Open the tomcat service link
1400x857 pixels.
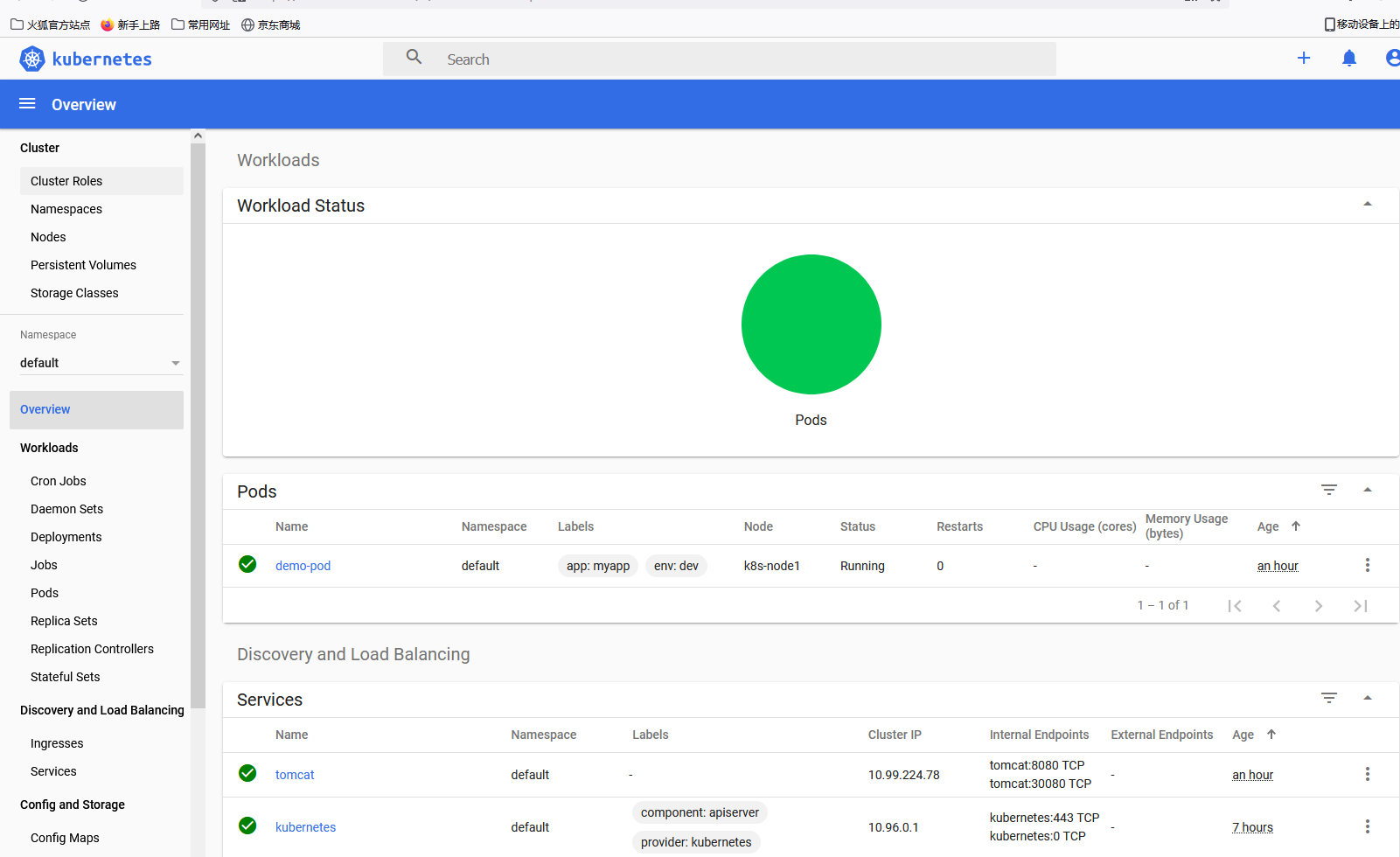point(295,775)
